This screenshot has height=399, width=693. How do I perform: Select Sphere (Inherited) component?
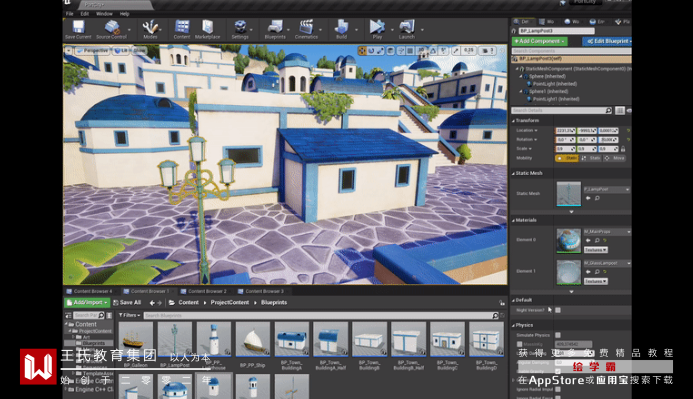pyautogui.click(x=547, y=76)
